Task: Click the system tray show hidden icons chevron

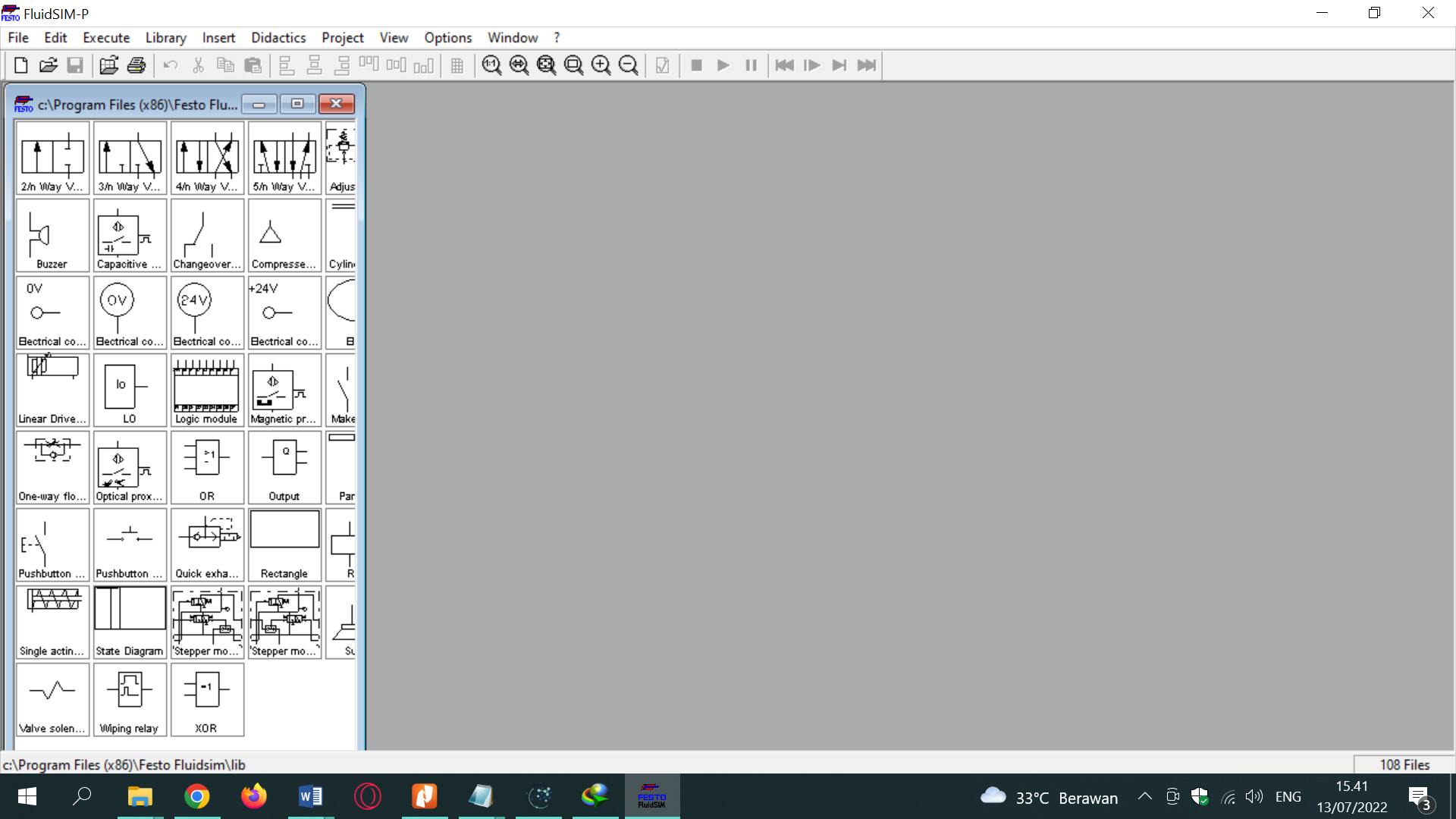Action: tap(1145, 797)
